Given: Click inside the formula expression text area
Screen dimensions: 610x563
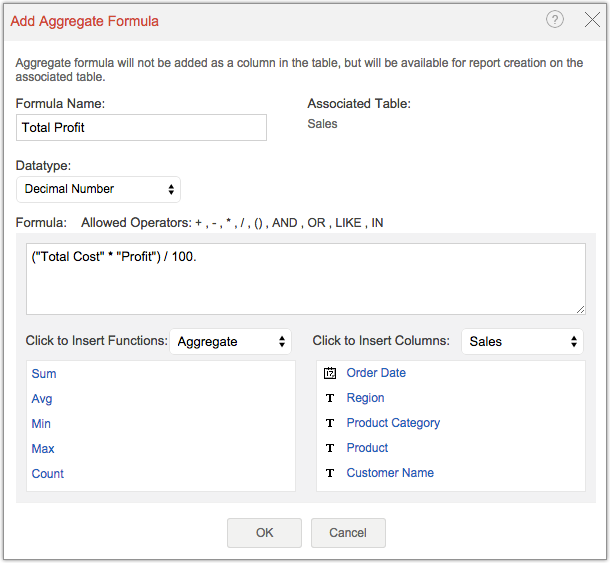Looking at the screenshot, I should tap(305, 279).
